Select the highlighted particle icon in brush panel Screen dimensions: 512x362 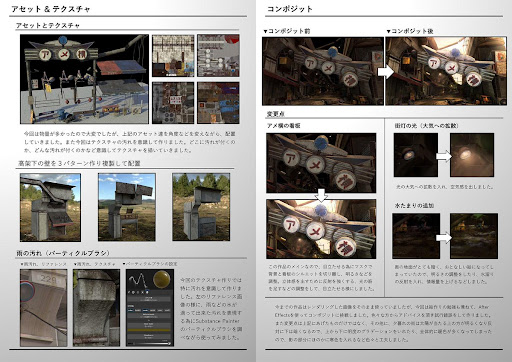pos(147,292)
